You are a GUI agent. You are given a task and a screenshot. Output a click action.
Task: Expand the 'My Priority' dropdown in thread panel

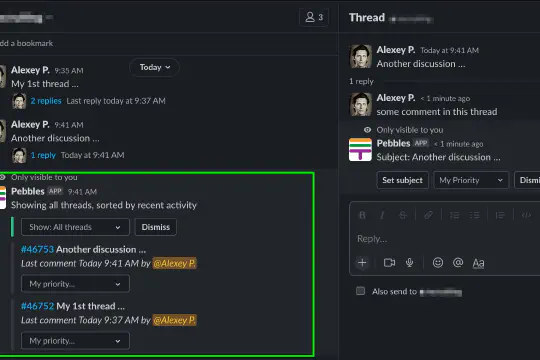pyautogui.click(x=471, y=180)
